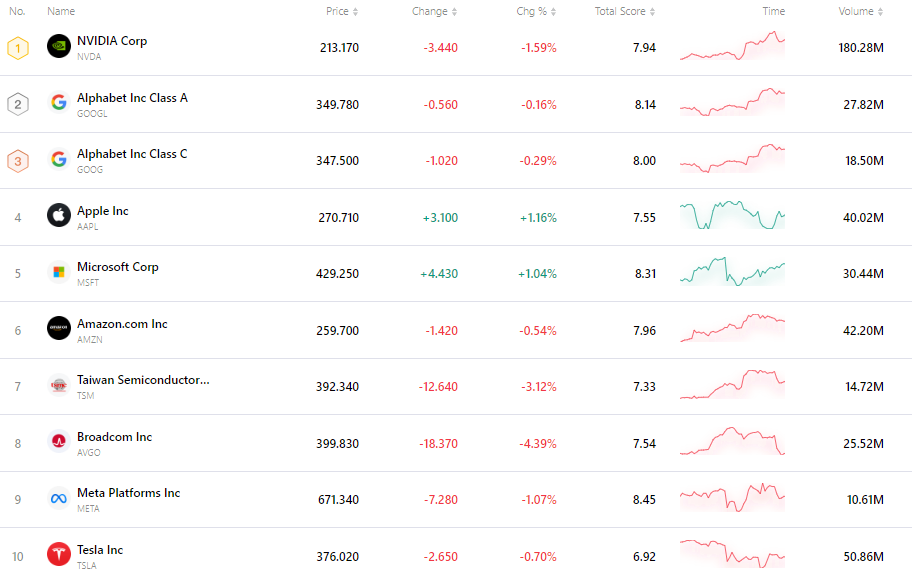Click the number 1 hexagonal rank badge
Image resolution: width=912 pixels, height=577 pixels.
pyautogui.click(x=17, y=46)
